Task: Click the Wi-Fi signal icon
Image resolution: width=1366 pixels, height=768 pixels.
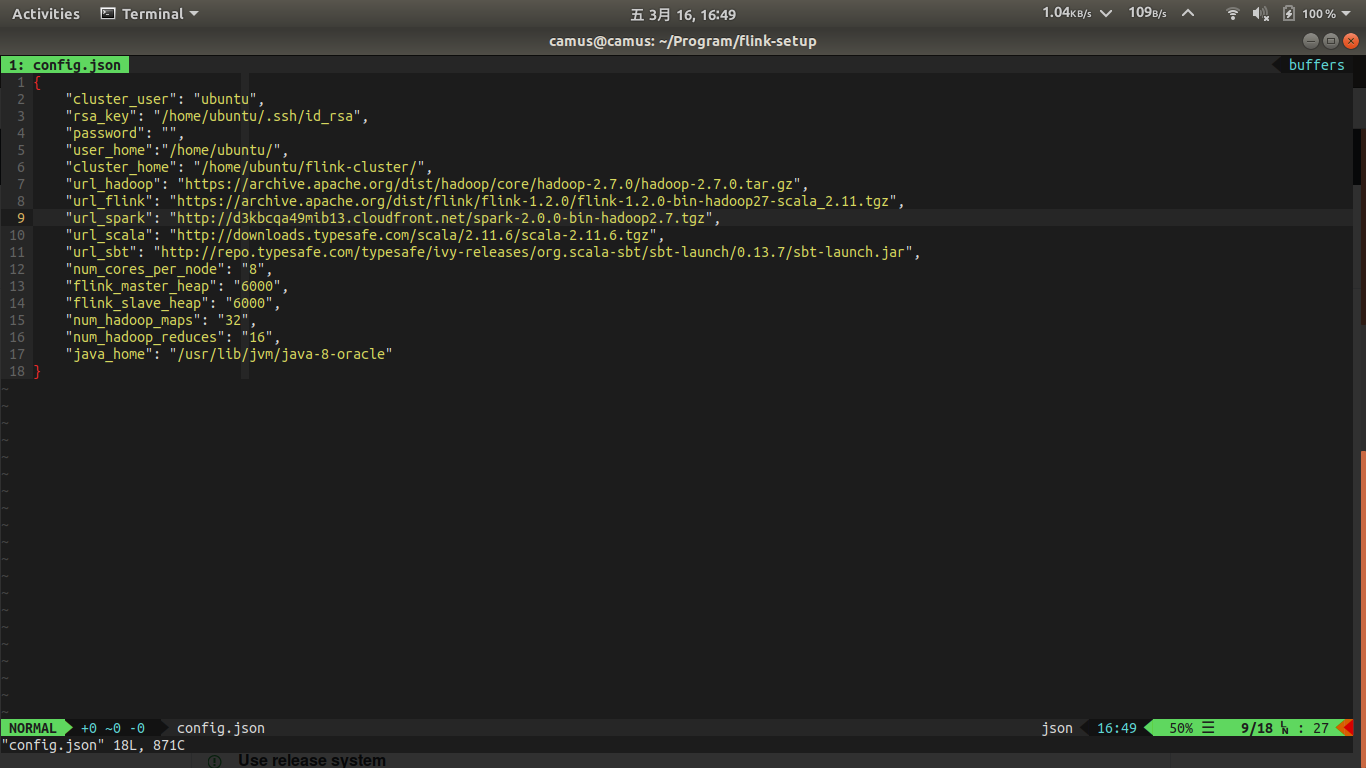Action: (x=1233, y=13)
